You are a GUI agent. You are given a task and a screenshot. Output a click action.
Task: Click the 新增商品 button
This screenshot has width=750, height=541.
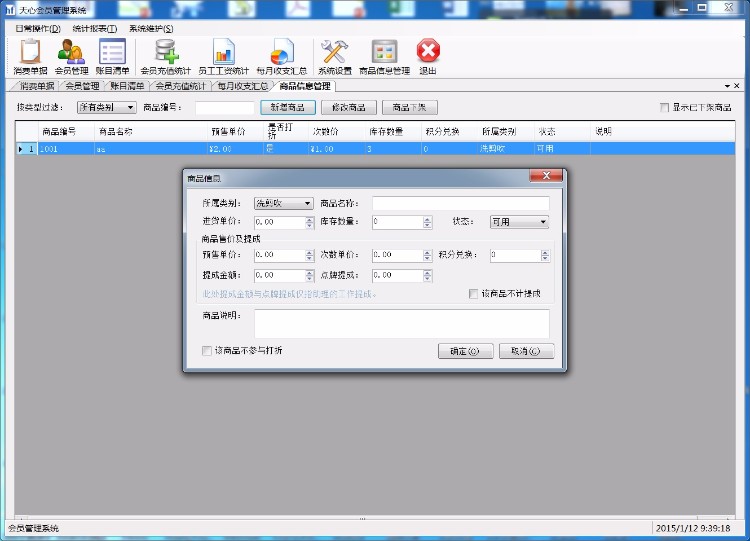[x=287, y=108]
